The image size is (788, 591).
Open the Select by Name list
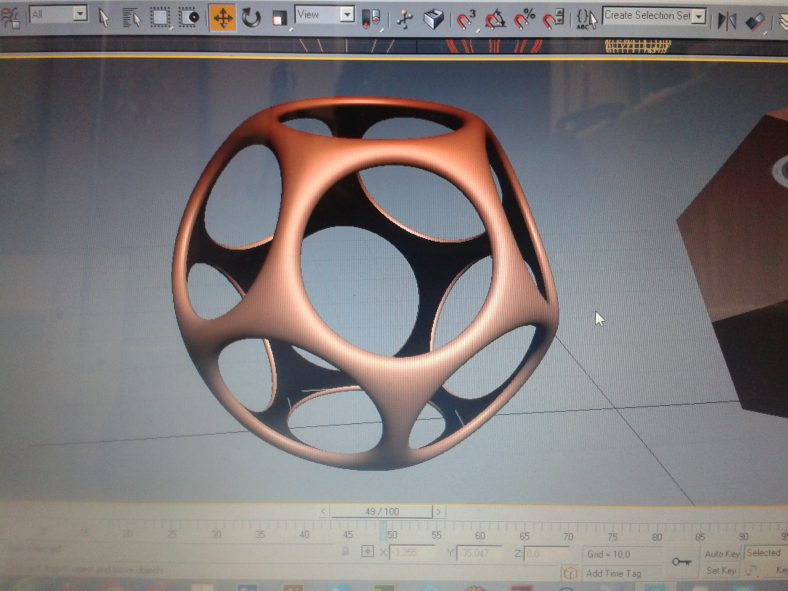[131, 17]
